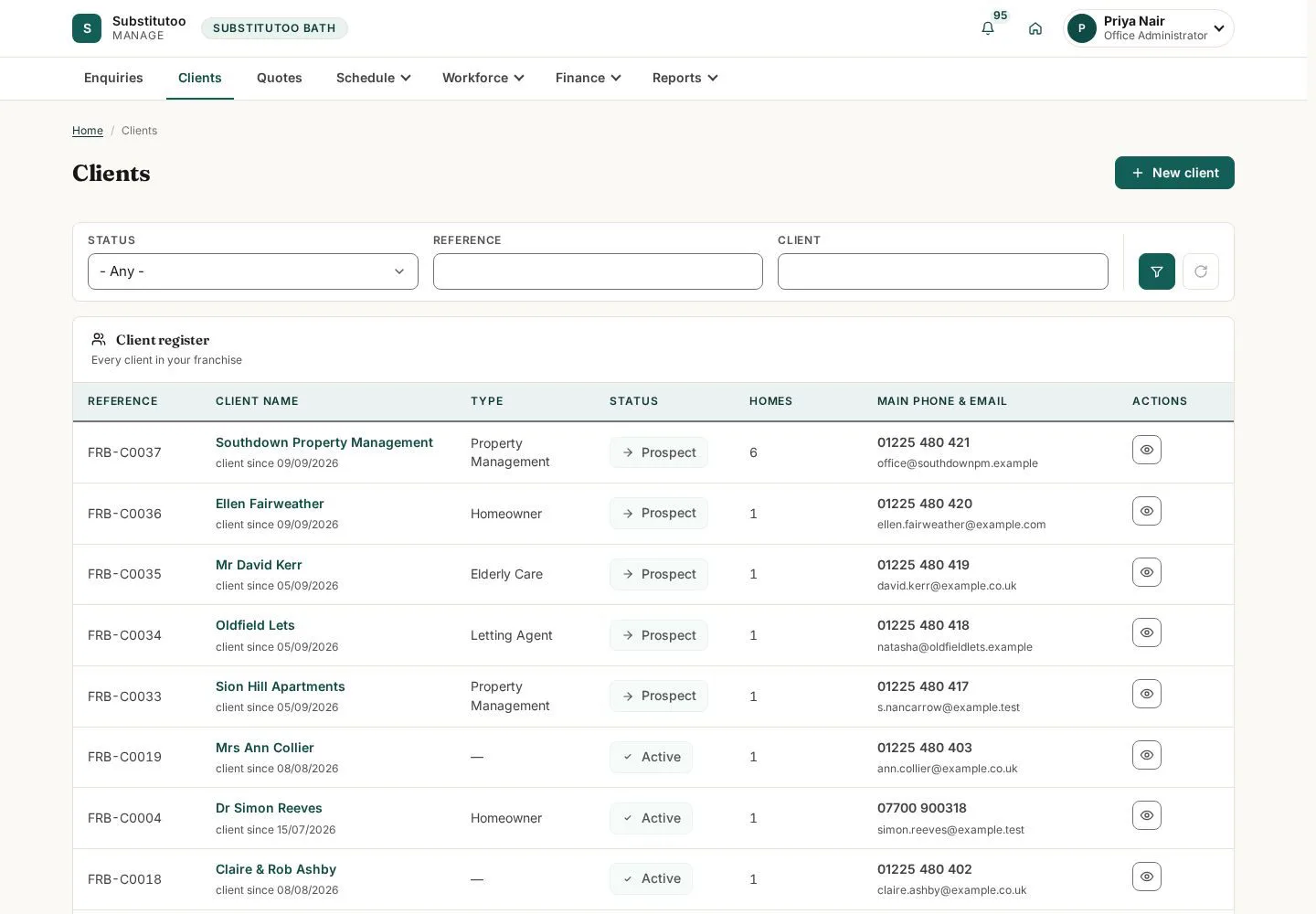Viewport: 1316px width, 914px height.
Task: Click phone number 01225 480 402
Action: click(x=925, y=869)
